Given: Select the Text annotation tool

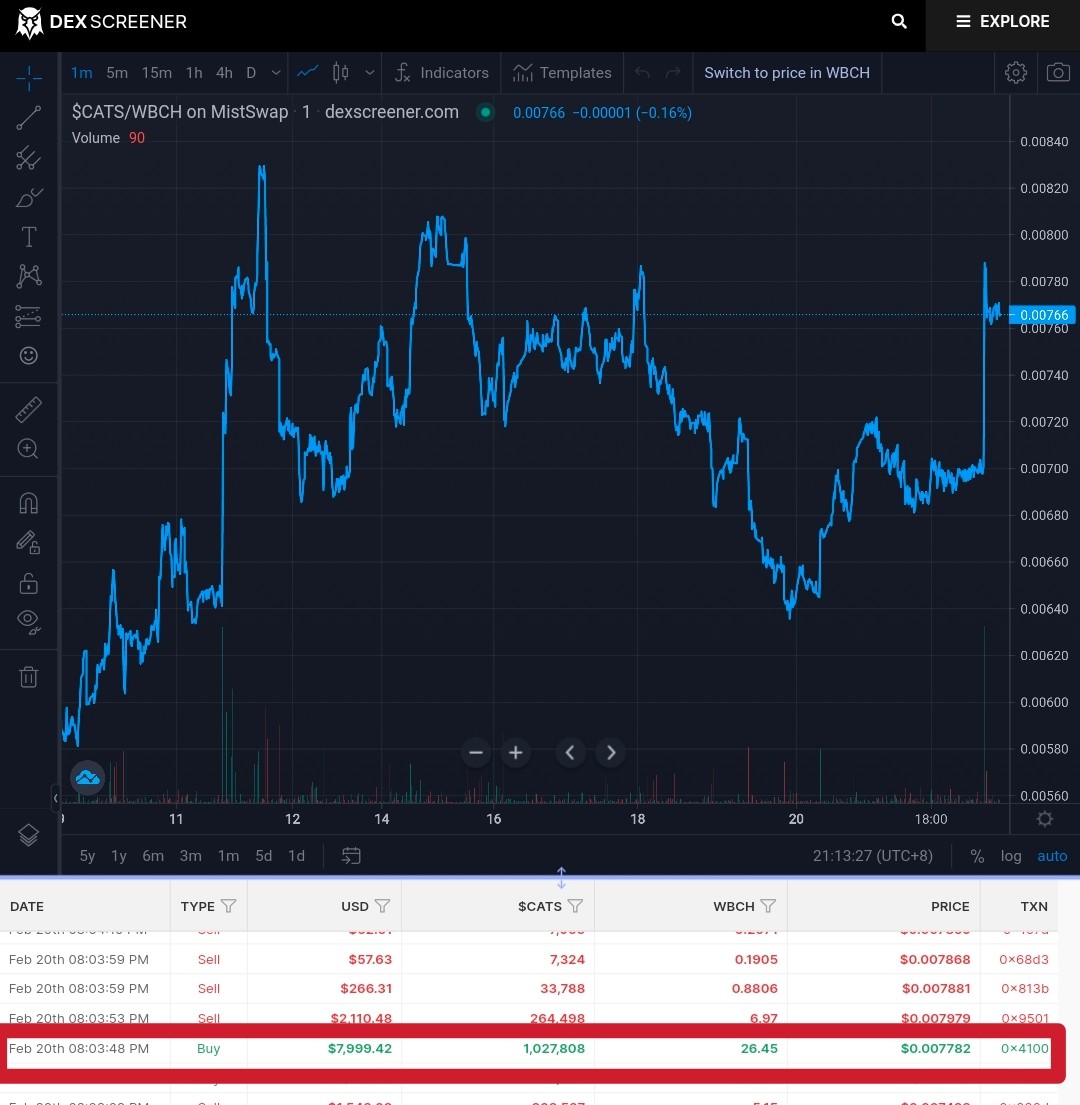Looking at the screenshot, I should pos(29,237).
